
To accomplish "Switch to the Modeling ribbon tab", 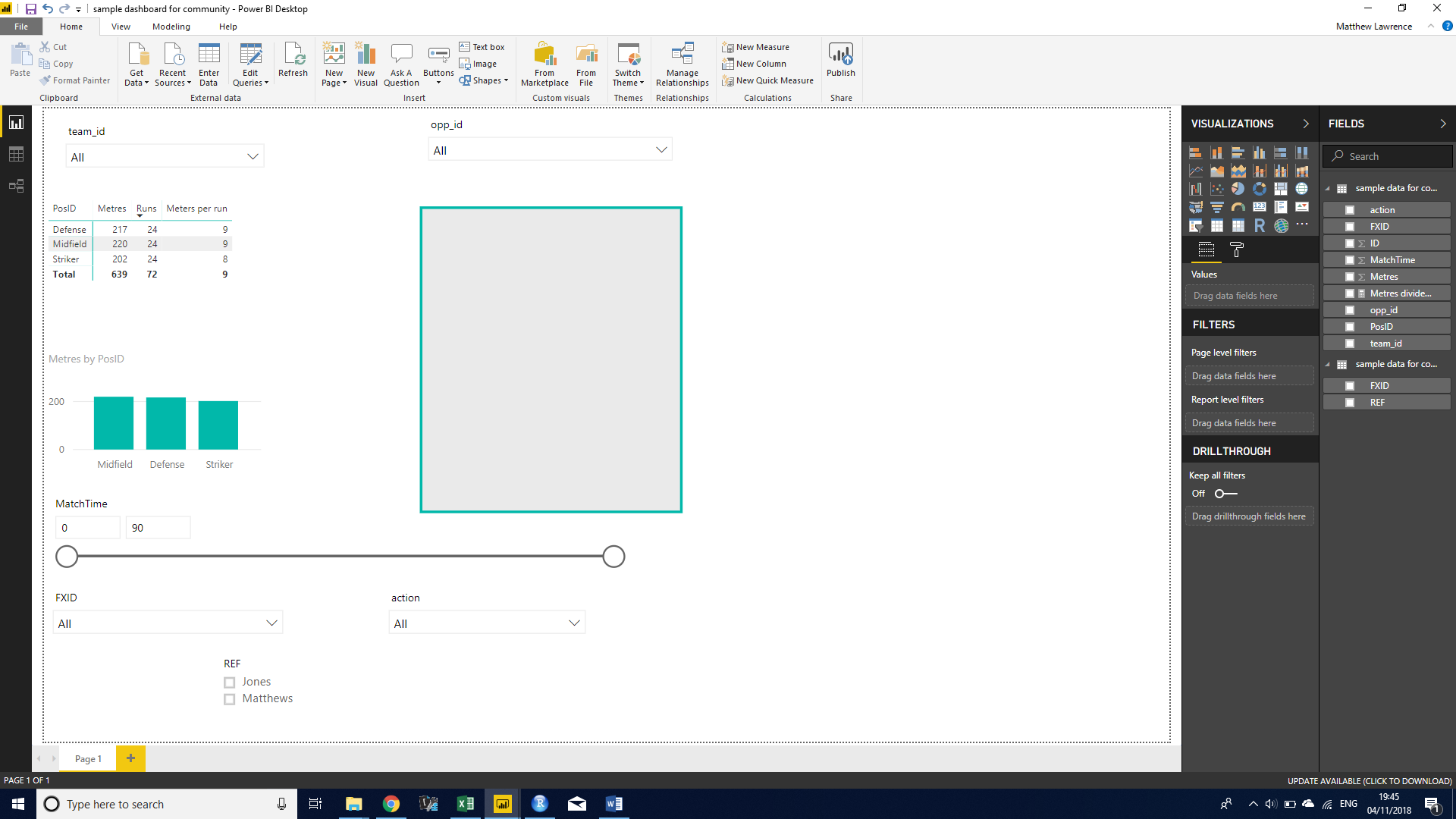I will (x=171, y=27).
